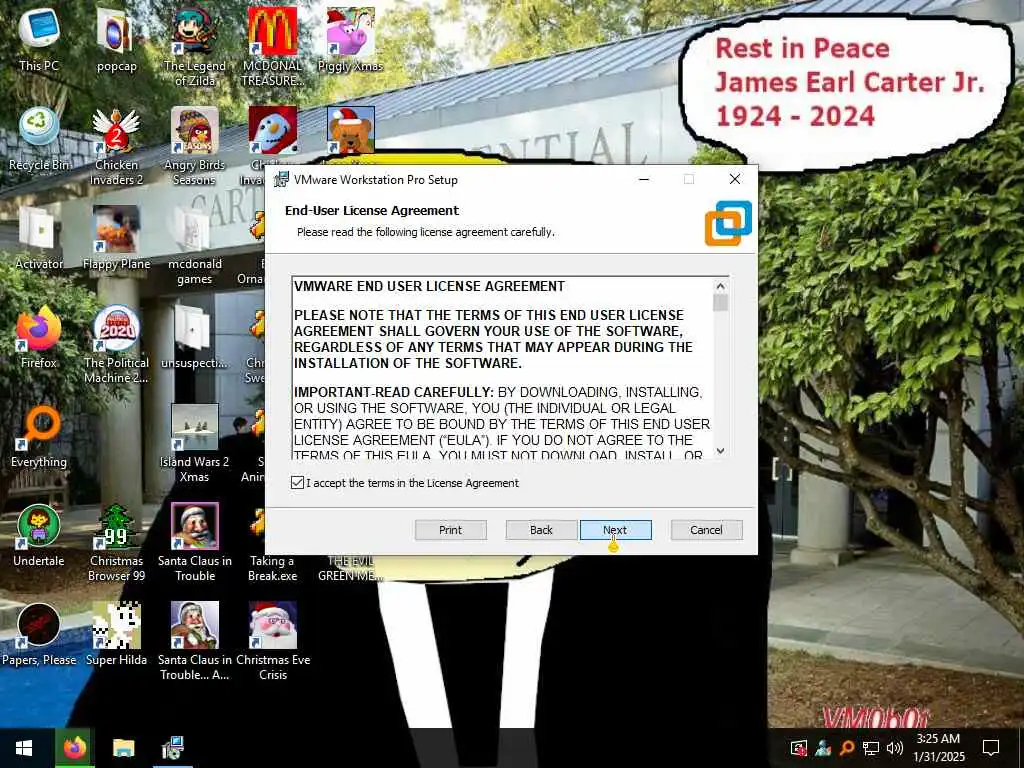Click Print to print the license
Screen dimensions: 1024x768
click(450, 530)
